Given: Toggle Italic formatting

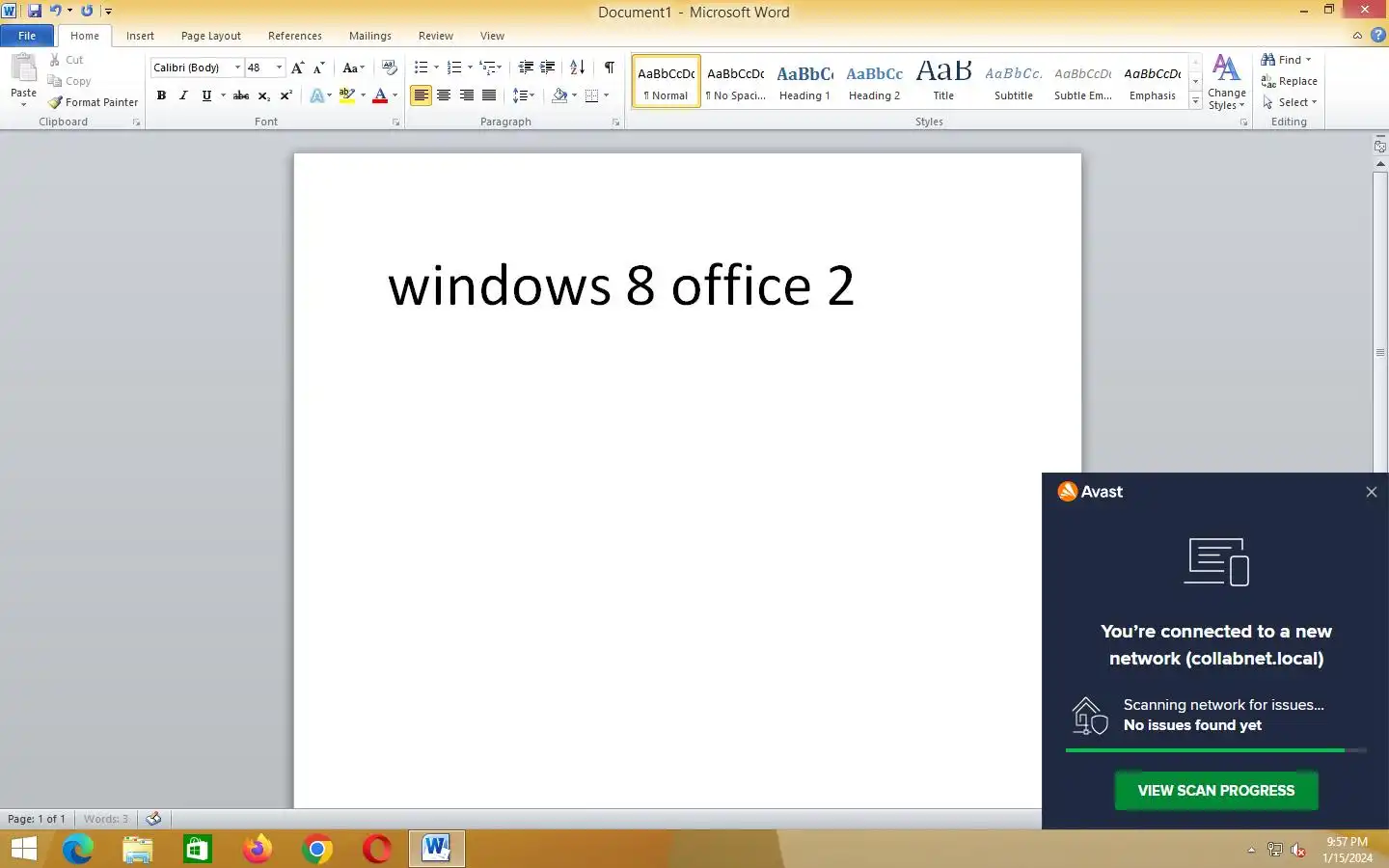Looking at the screenshot, I should [183, 95].
